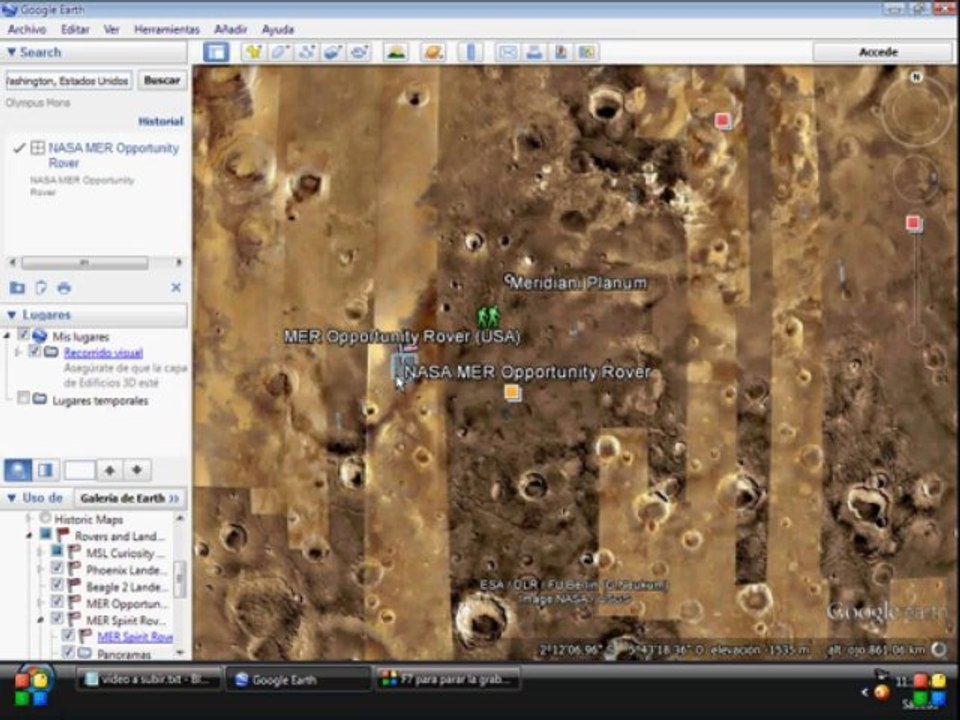Toggle the Mis lugares checkbox

tap(24, 334)
